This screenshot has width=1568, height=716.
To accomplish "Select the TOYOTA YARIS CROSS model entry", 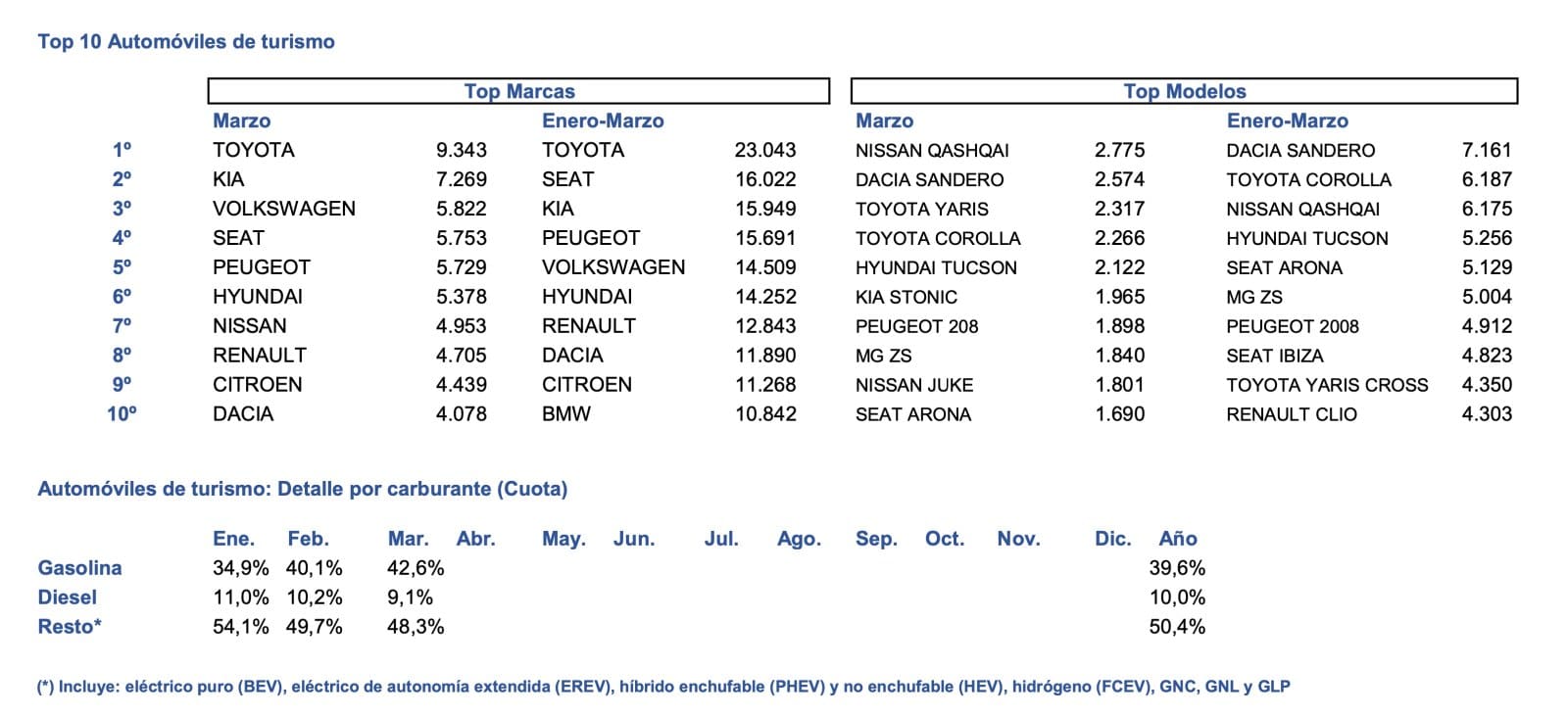I will click(1327, 385).
